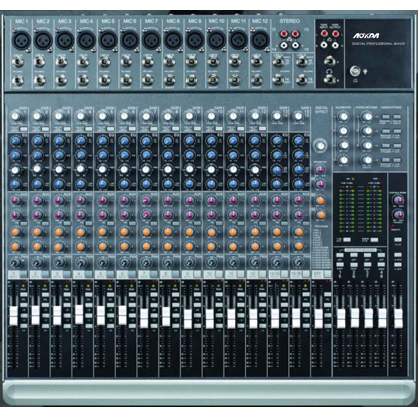Click the channel 12 fader handle
This screenshot has height=418, width=418.
(x=253, y=318)
